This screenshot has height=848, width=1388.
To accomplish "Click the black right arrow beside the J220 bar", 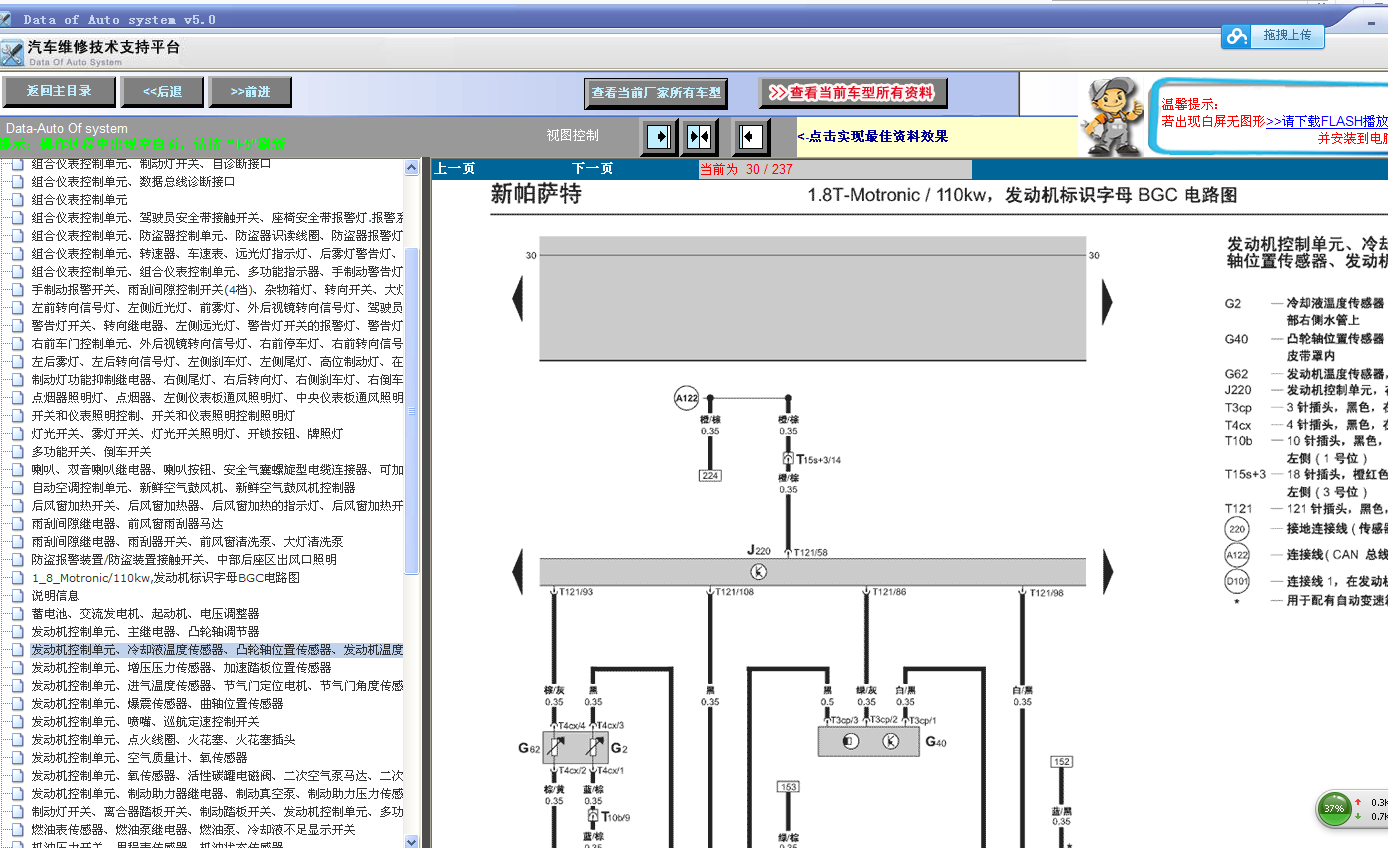I will pyautogui.click(x=1107, y=572).
